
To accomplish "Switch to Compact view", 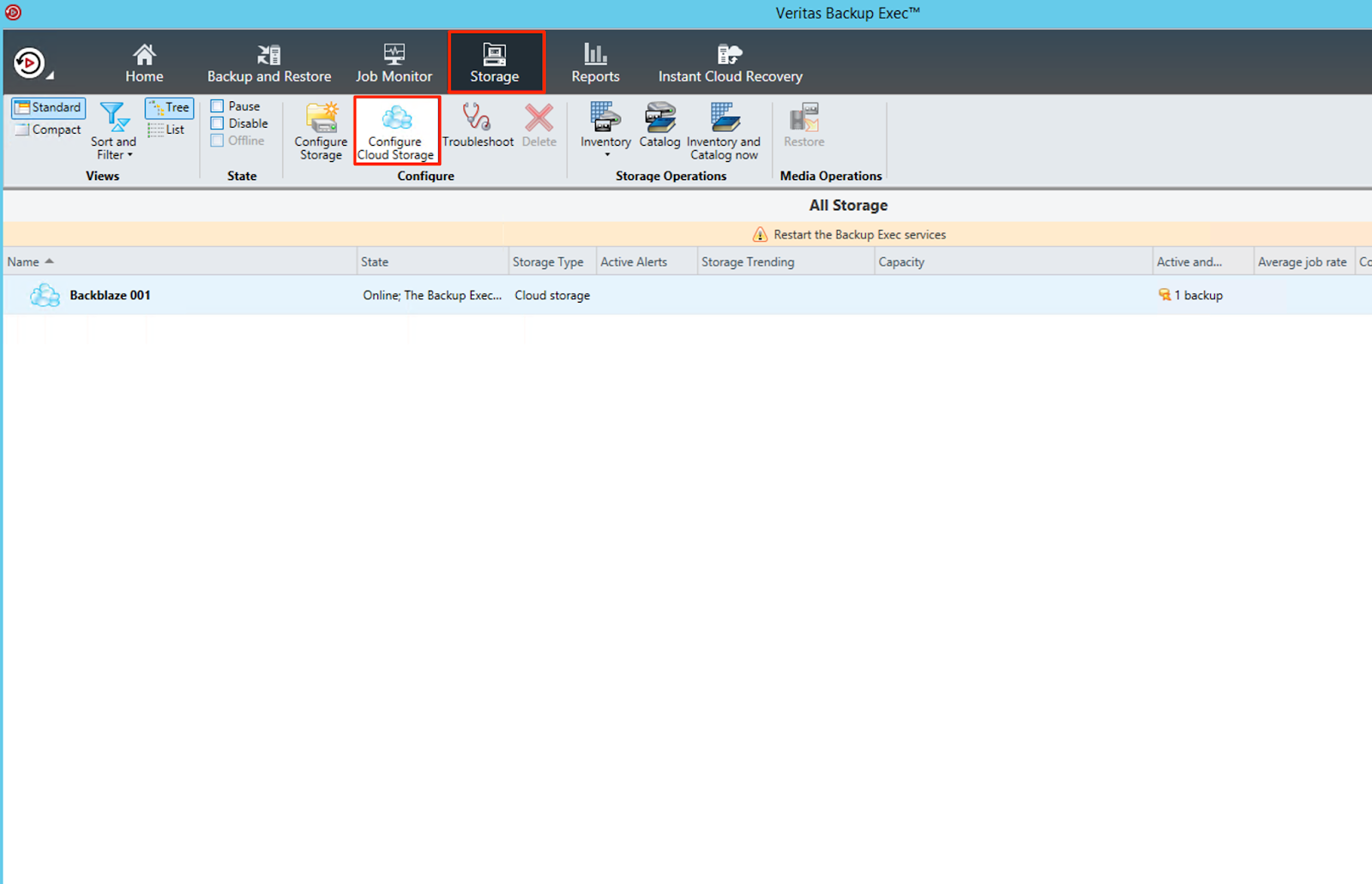I will tap(48, 129).
